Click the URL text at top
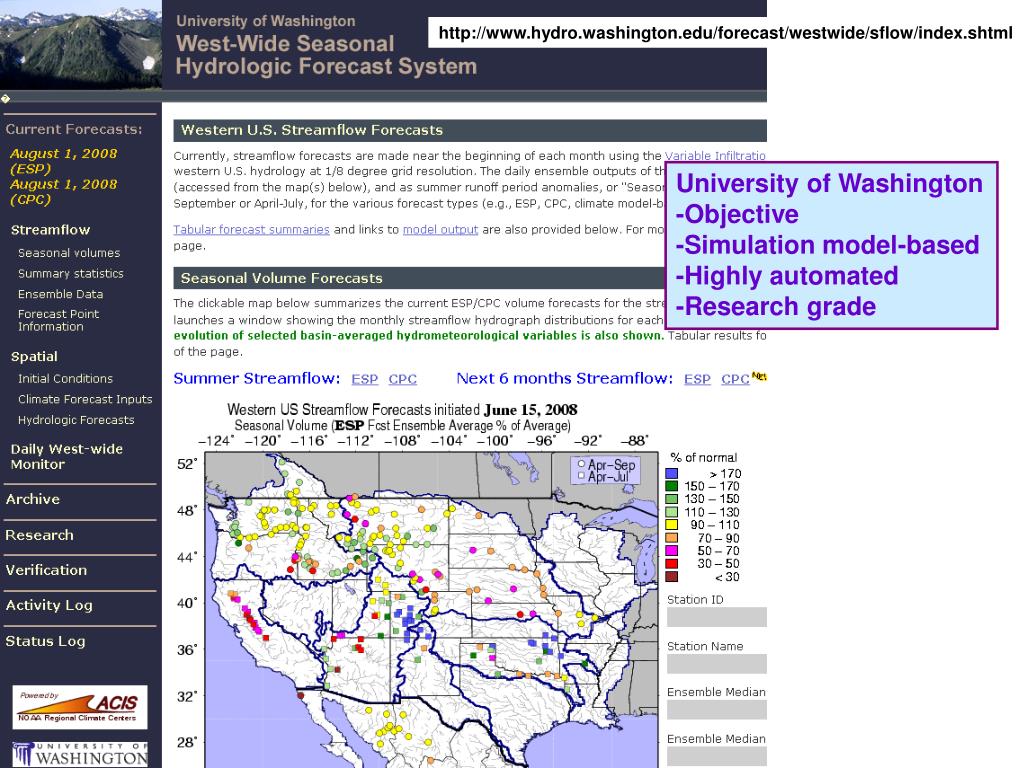This screenshot has height=768, width=1024. tap(725, 33)
